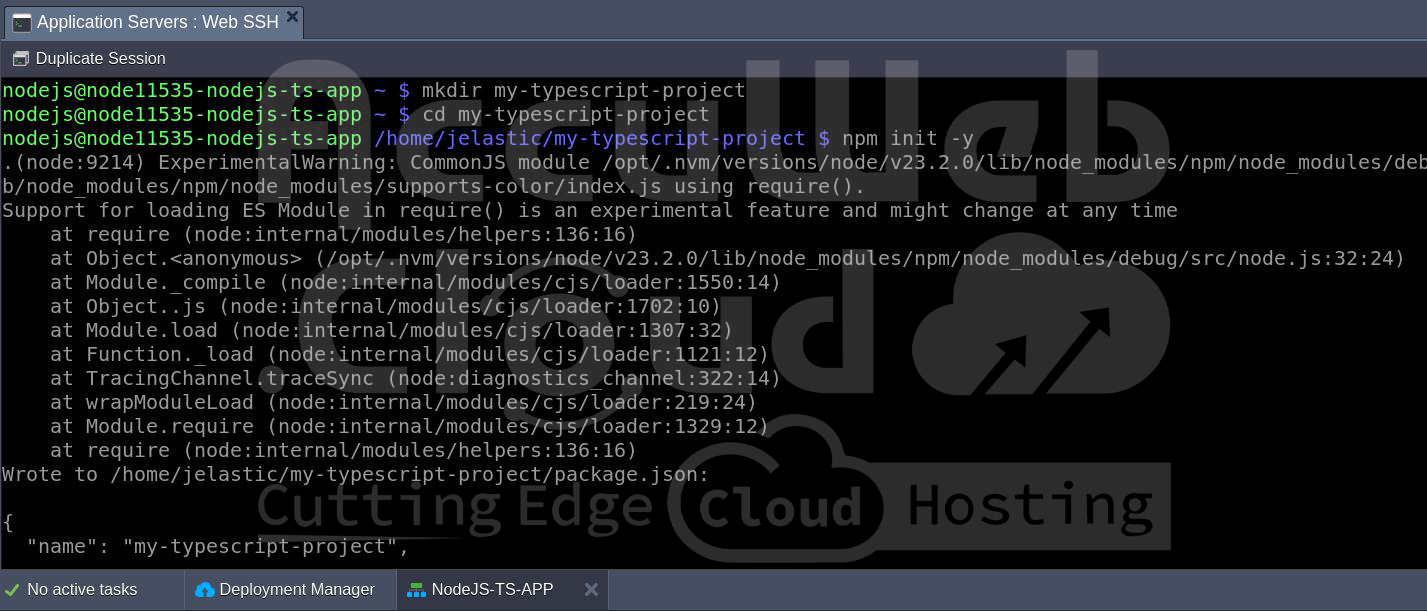Close the NodeJS-TS-APP bottom tab
Viewport: 1427px width, 611px height.
coord(591,590)
